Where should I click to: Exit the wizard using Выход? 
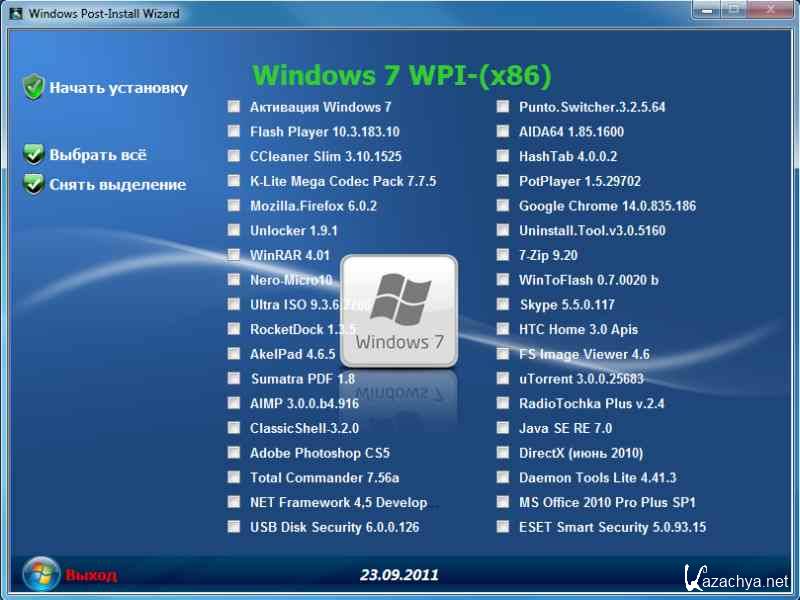91,575
